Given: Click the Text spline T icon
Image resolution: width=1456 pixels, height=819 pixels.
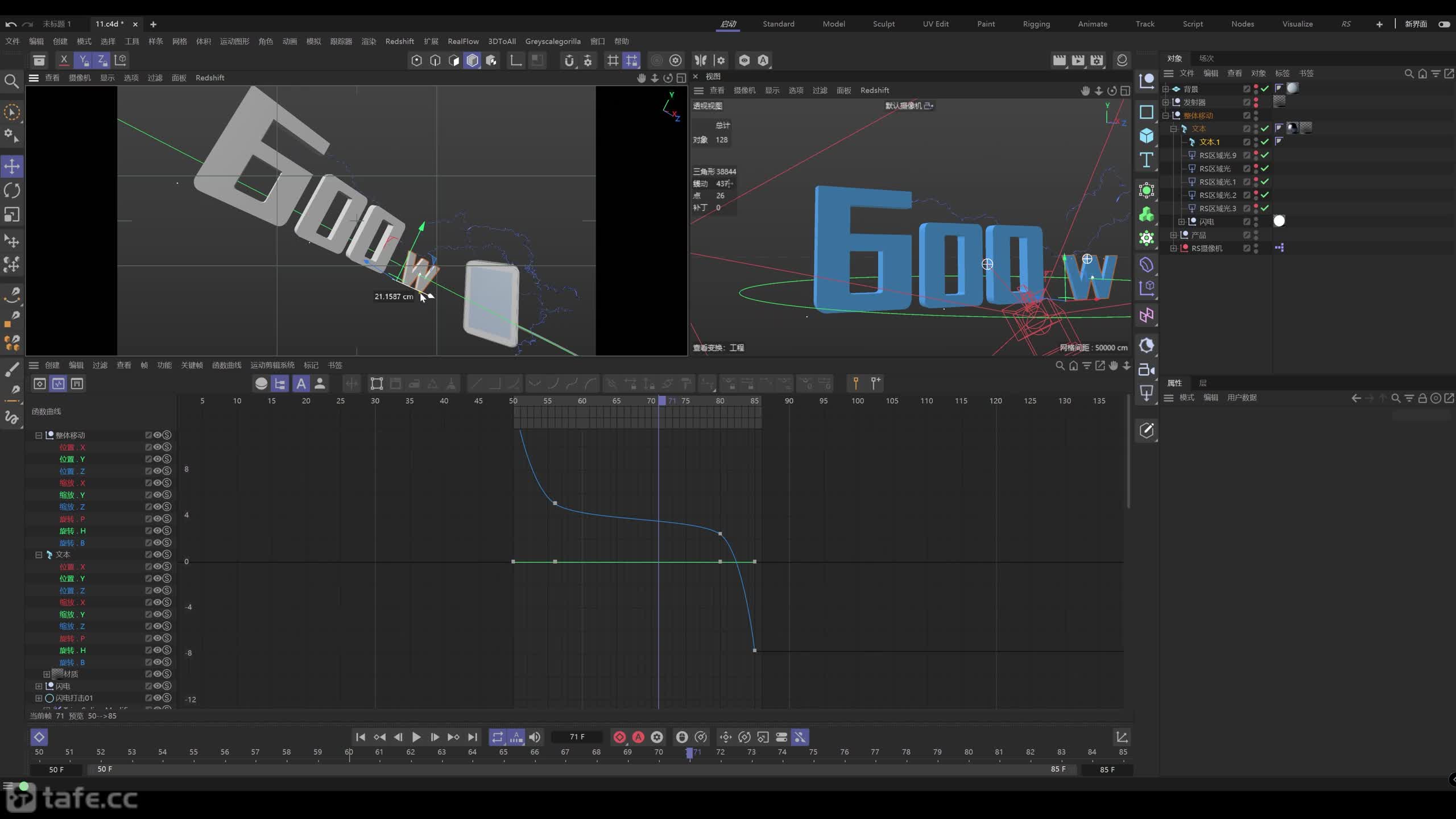Looking at the screenshot, I should point(1146,160).
